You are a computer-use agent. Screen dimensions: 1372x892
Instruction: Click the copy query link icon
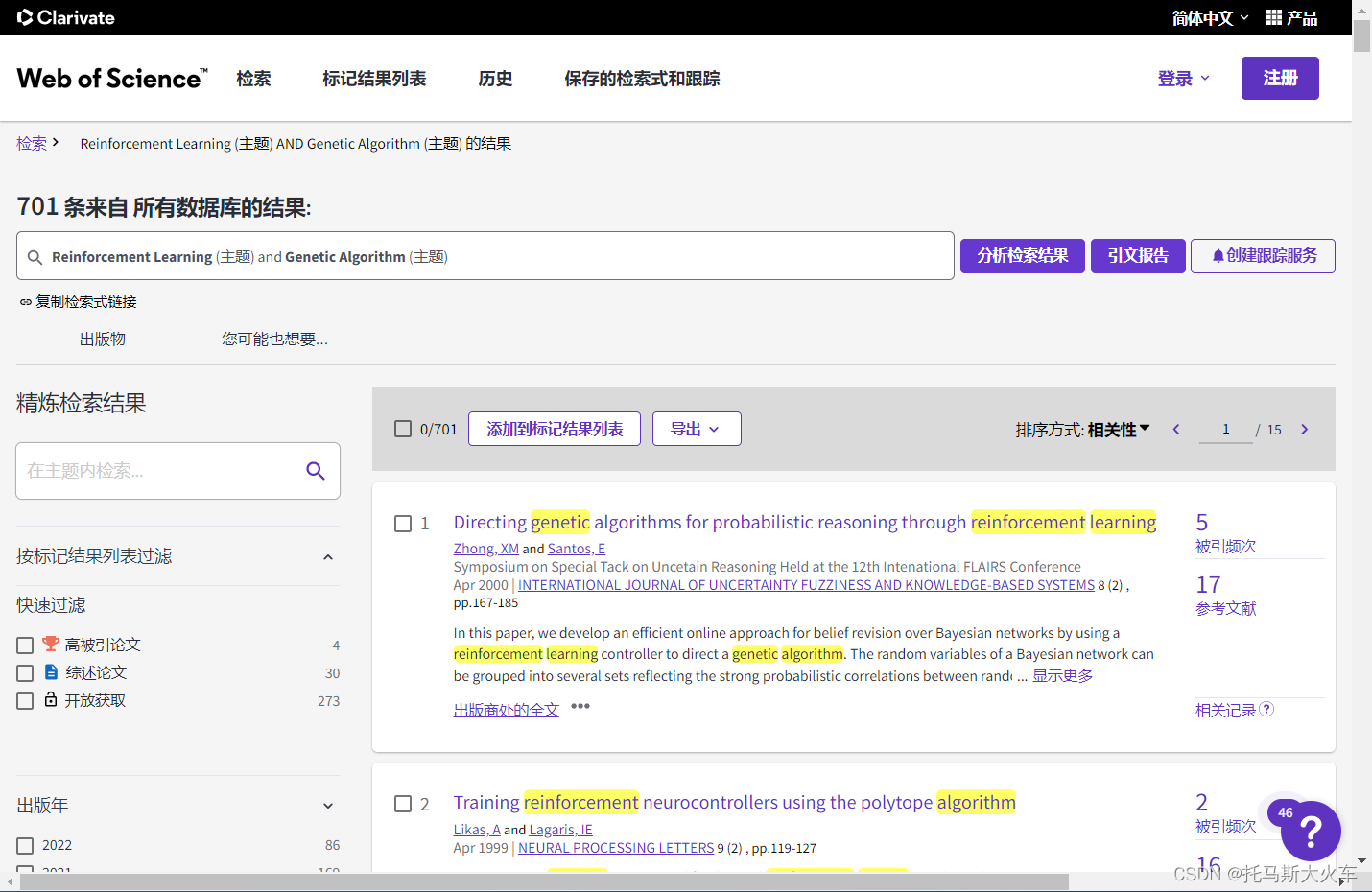(x=26, y=302)
